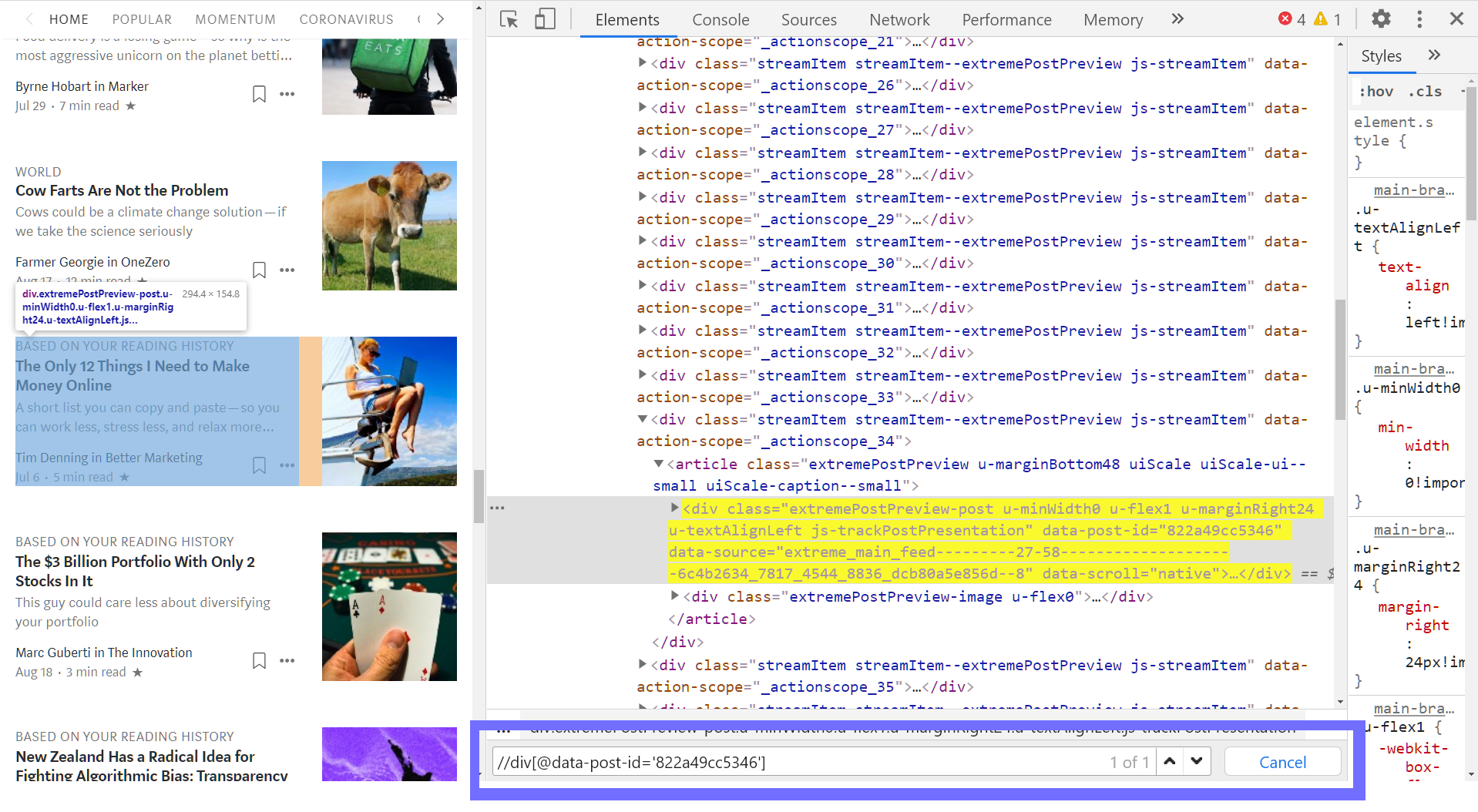Viewport: 1478px width, 812px height.
Task: Expand streamItem div _actionscope_31
Action: [x=642, y=286]
